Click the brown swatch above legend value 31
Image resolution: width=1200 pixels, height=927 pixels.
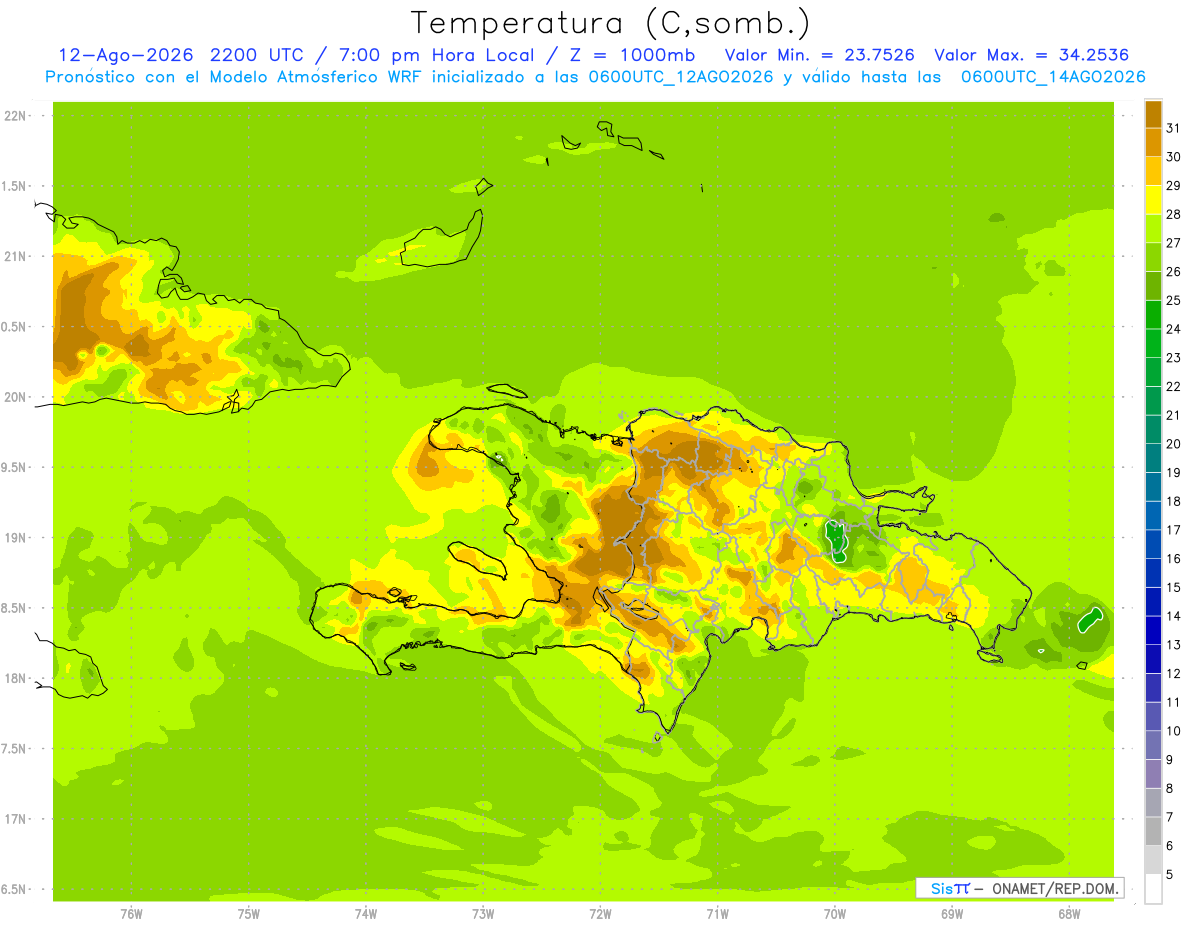click(1153, 113)
